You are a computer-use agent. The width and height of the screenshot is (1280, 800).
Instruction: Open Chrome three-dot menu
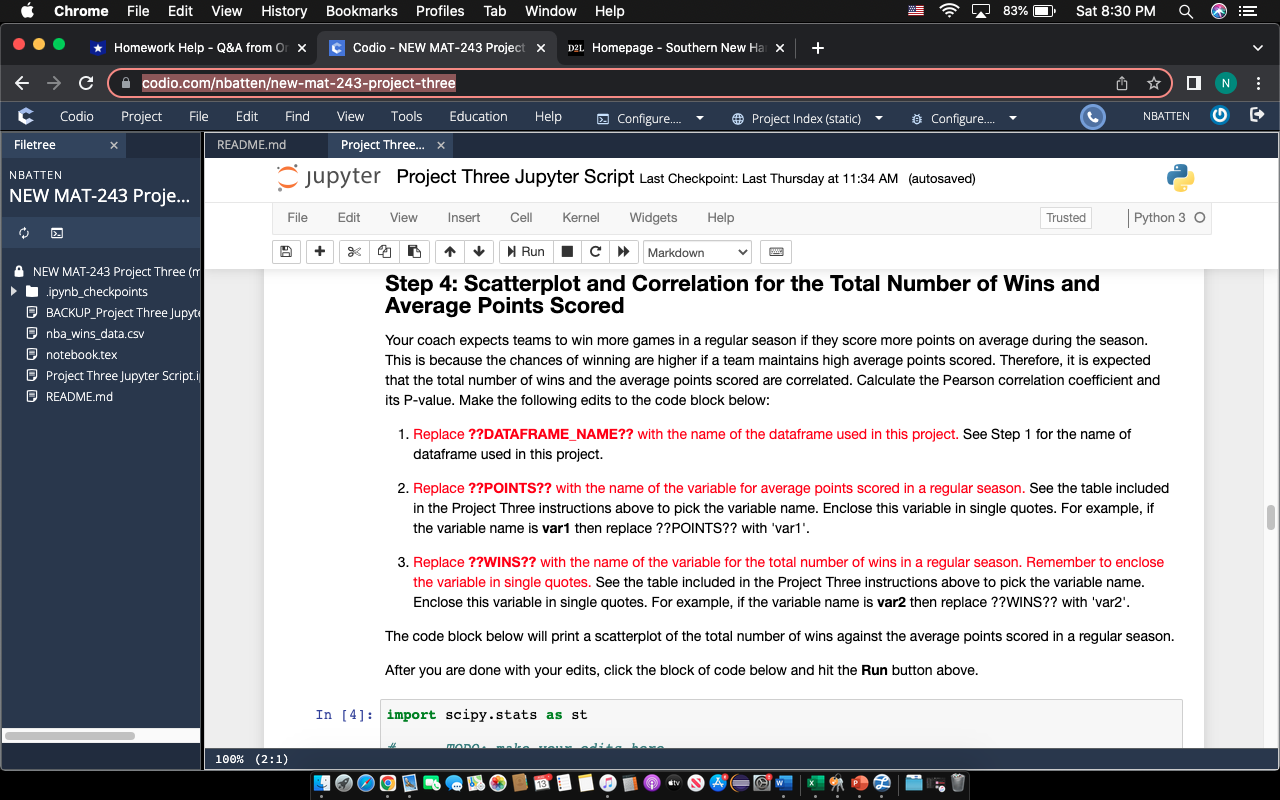pos(1258,83)
